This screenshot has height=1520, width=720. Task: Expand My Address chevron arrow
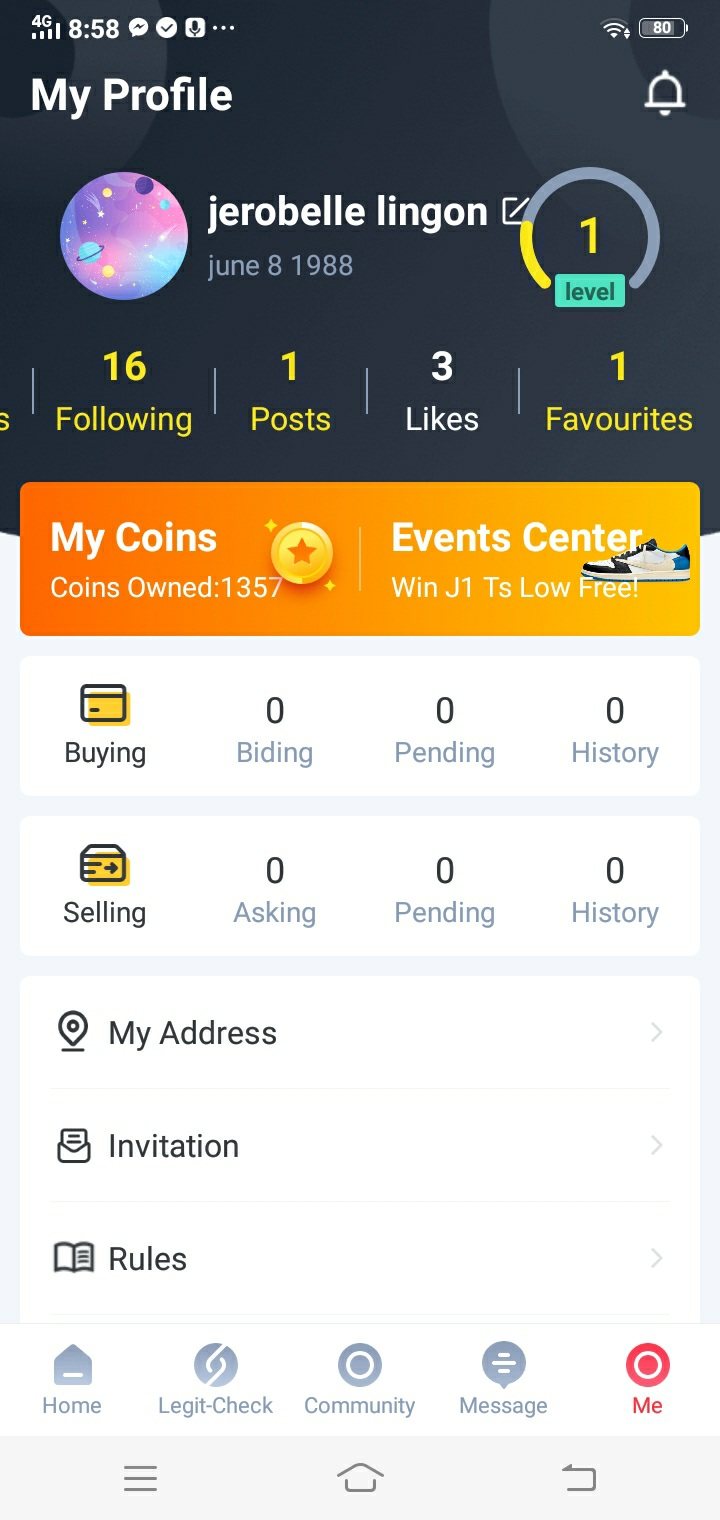(x=656, y=1032)
